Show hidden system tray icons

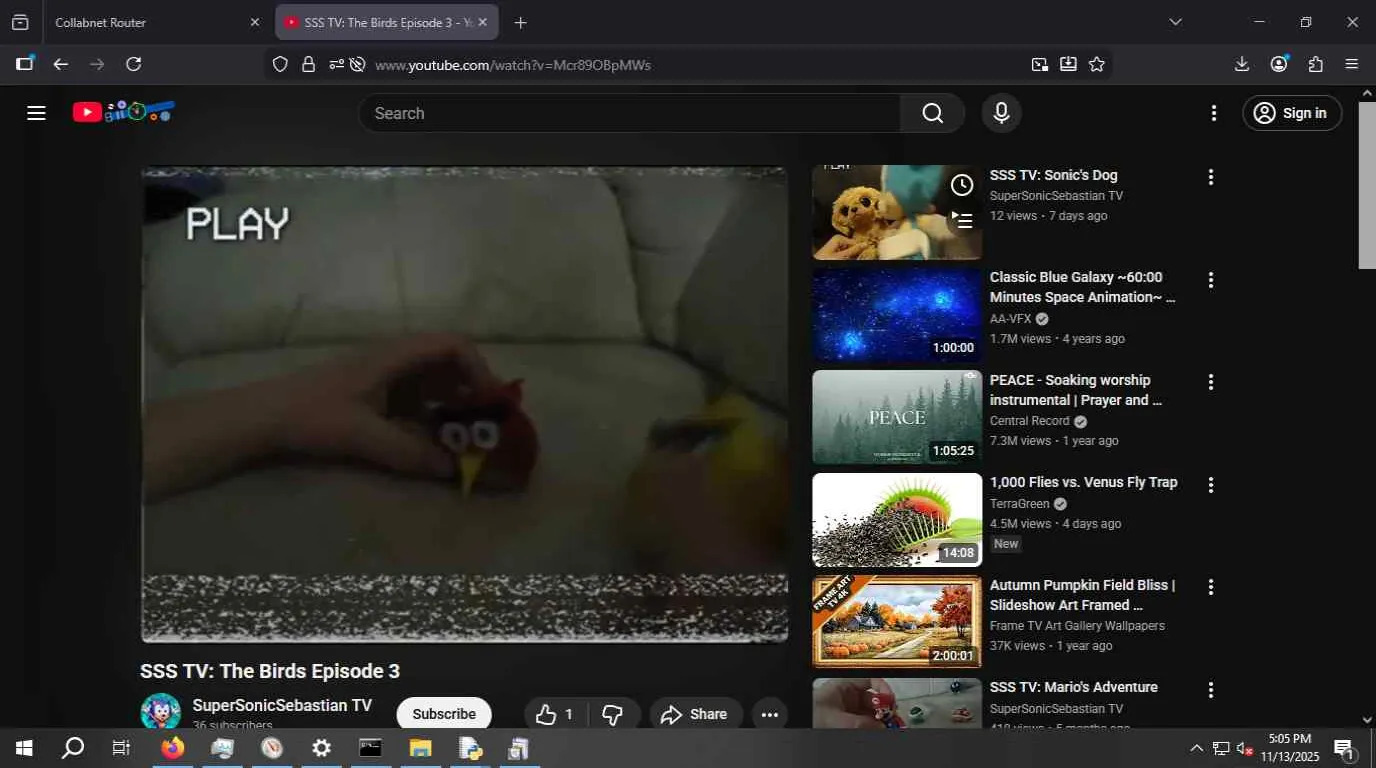(1196, 748)
